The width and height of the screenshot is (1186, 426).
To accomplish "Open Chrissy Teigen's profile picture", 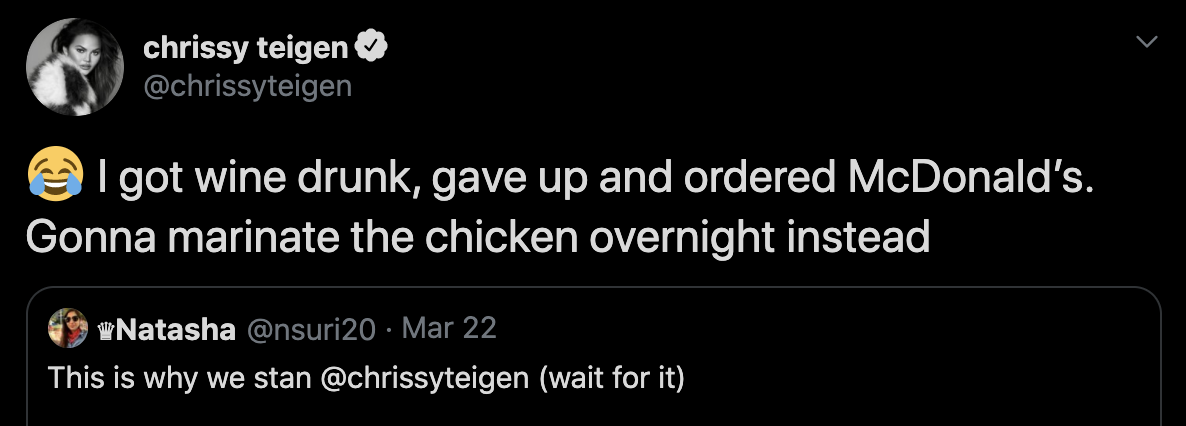I will pos(74,67).
